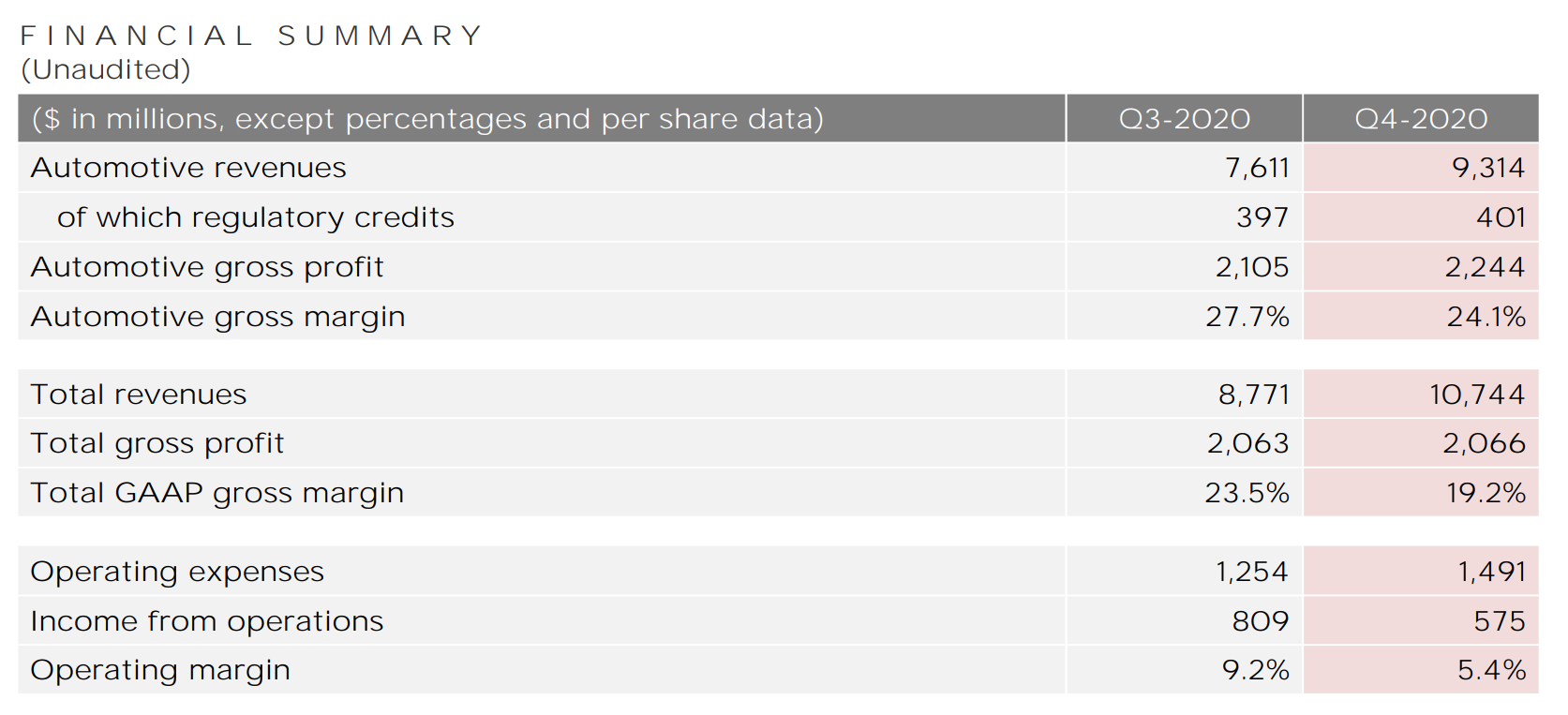Viewport: 1568px width, 715px height.
Task: Click Q3-2020 regulatory credits value 397
Action: (1262, 217)
